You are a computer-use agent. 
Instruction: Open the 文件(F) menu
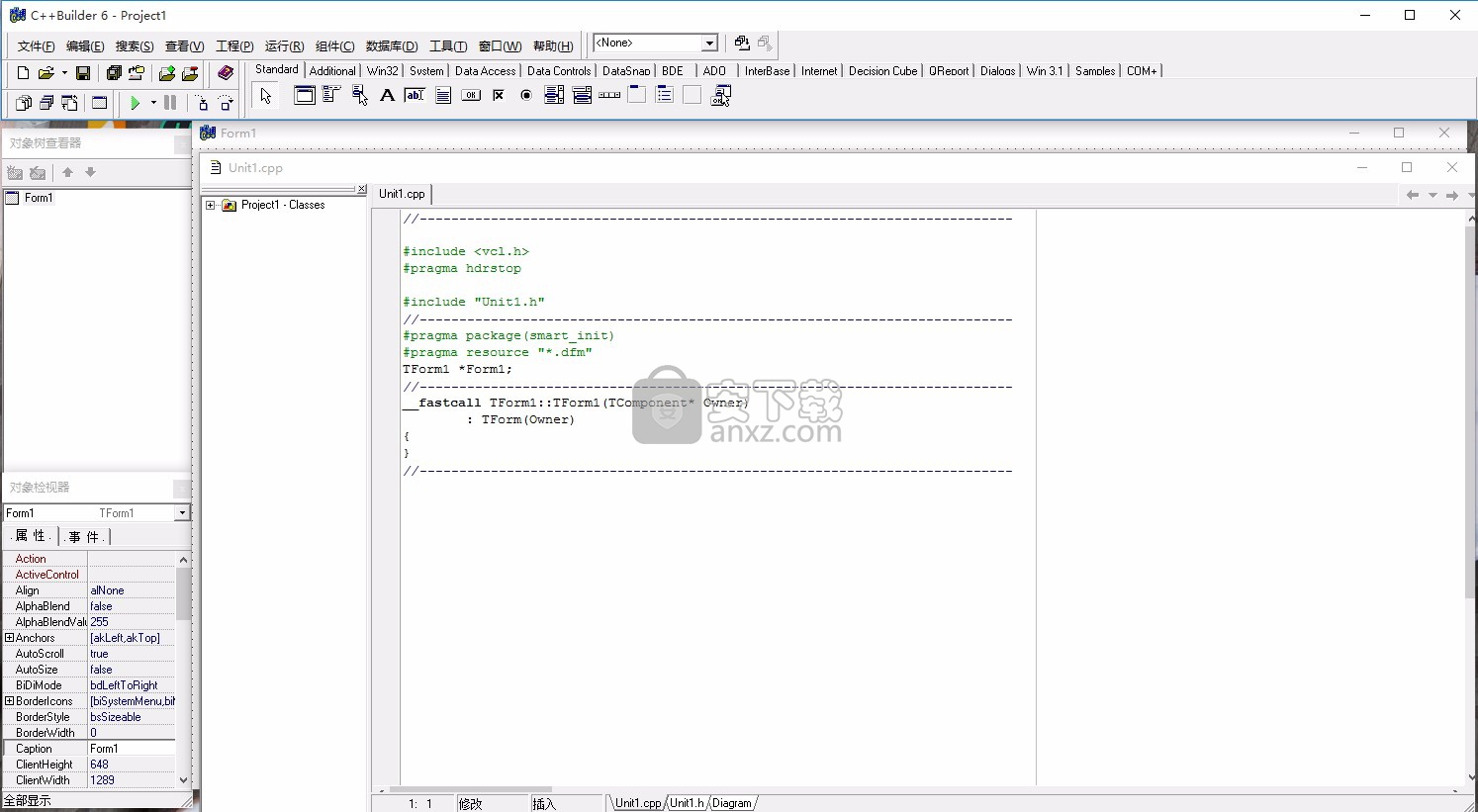point(37,46)
